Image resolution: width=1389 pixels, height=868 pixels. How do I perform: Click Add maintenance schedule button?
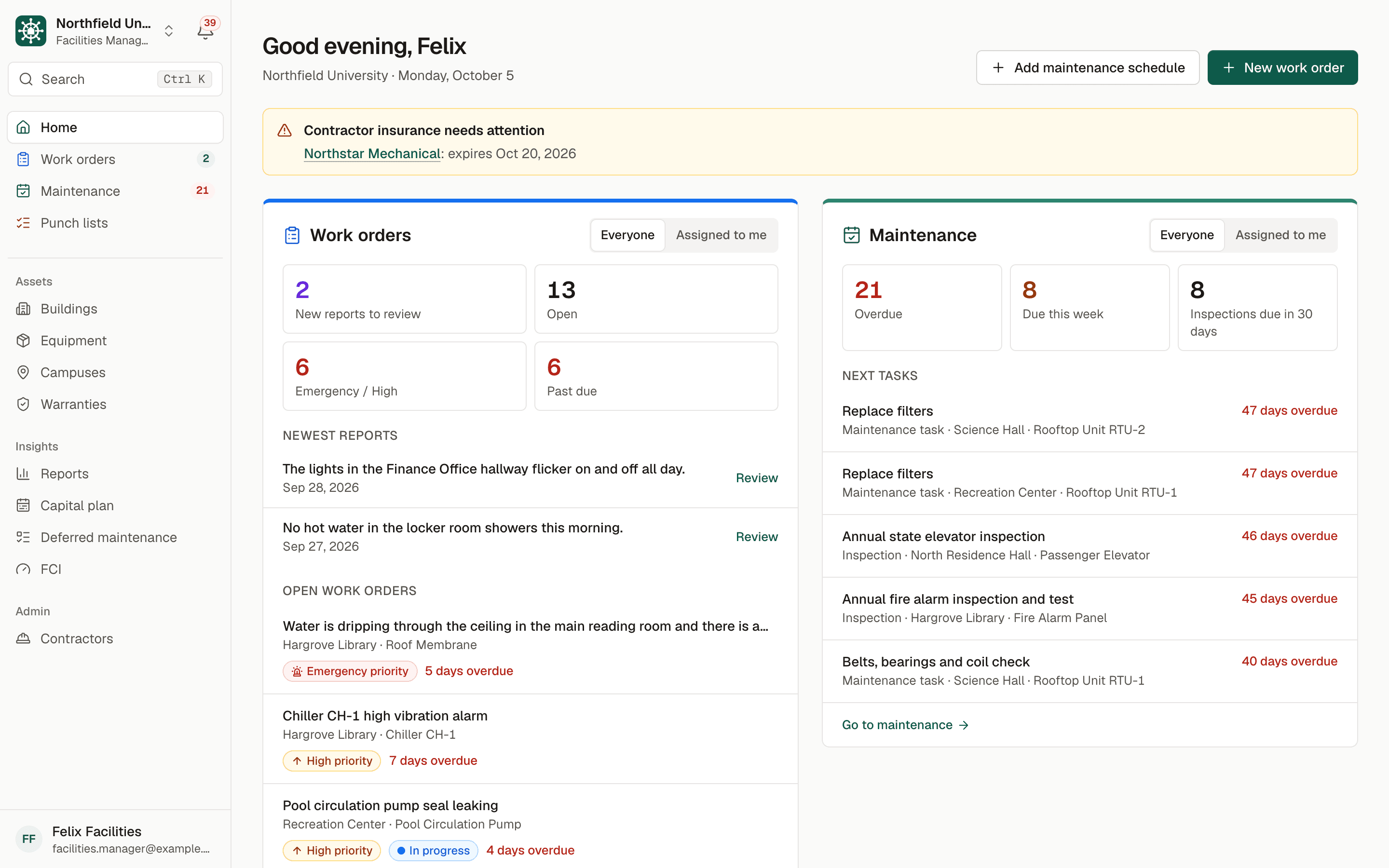click(x=1088, y=68)
